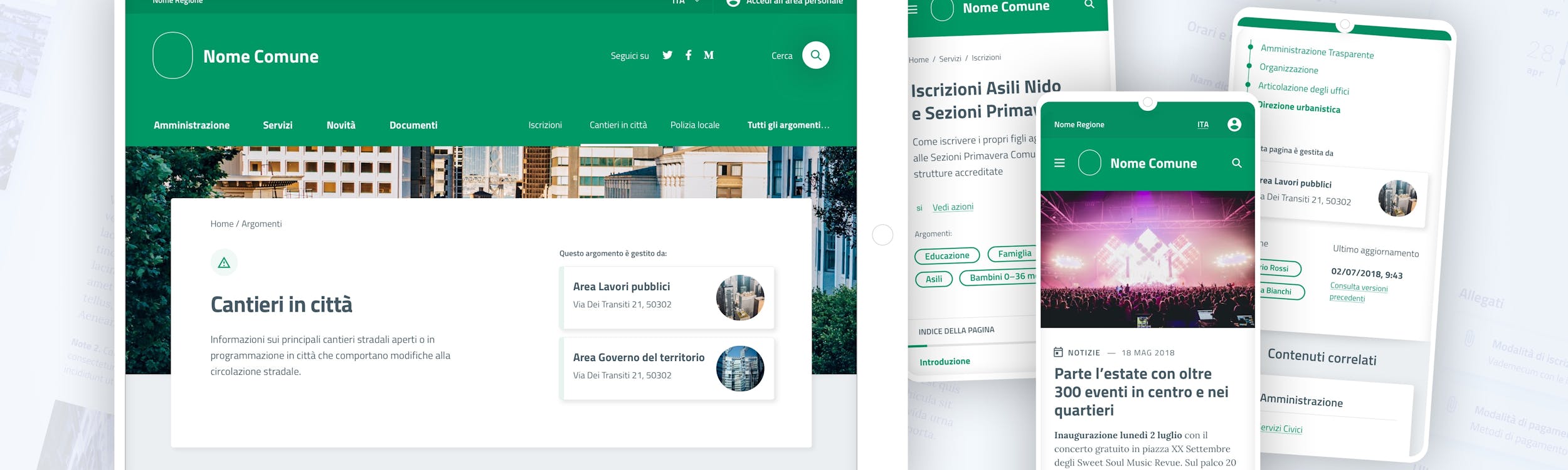This screenshot has height=470, width=1568.
Task: Open the Amministrazione menu
Action: point(191,125)
